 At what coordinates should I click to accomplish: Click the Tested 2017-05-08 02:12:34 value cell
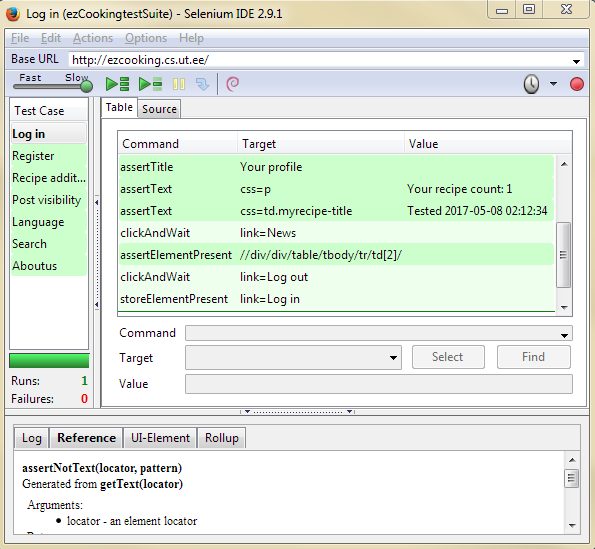tap(477, 211)
